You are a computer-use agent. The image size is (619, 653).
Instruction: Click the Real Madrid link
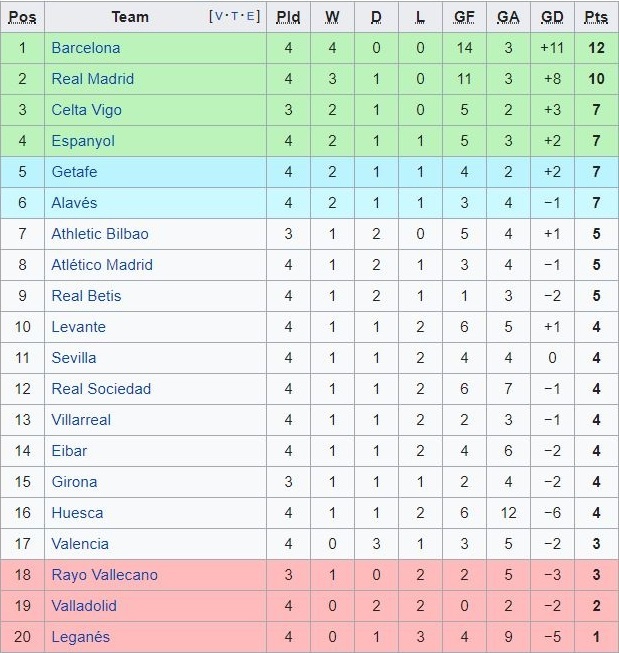92,79
